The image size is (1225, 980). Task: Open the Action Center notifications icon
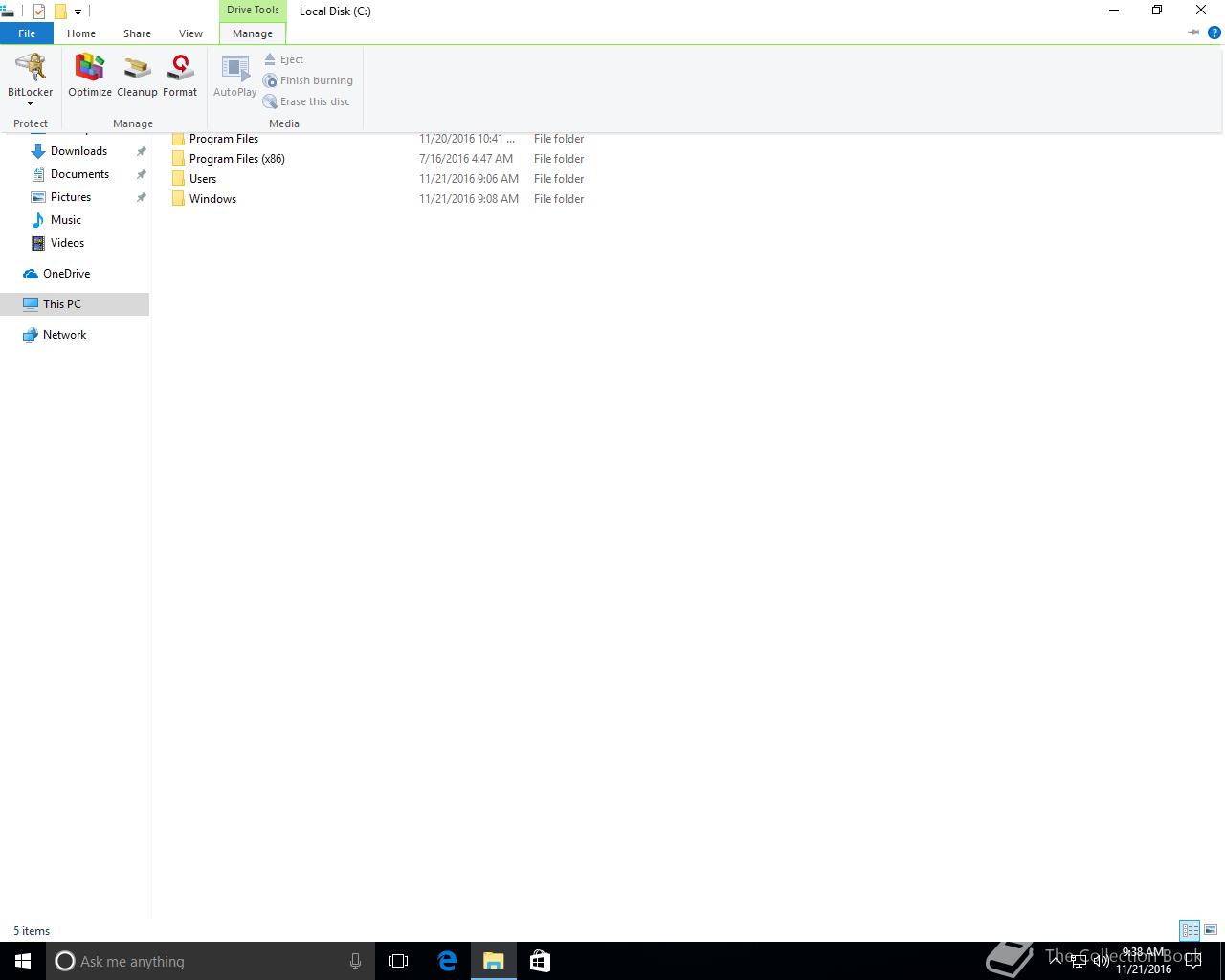click(x=1195, y=961)
